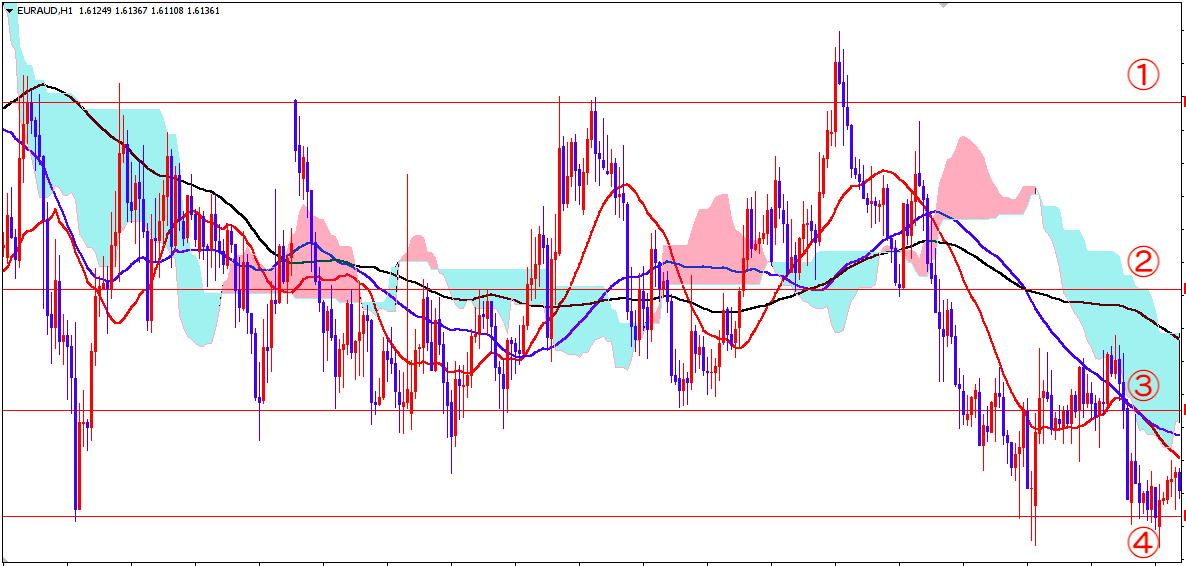The width and height of the screenshot is (1186, 566).
Task: Click the pink cloud peak left of ①
Action: point(967,170)
